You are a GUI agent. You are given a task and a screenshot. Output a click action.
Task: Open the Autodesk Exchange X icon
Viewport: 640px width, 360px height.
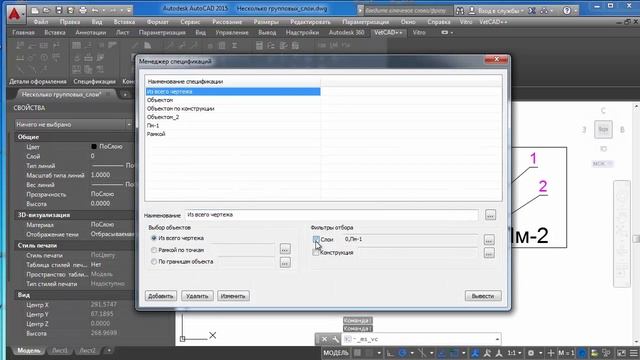click(x=531, y=11)
